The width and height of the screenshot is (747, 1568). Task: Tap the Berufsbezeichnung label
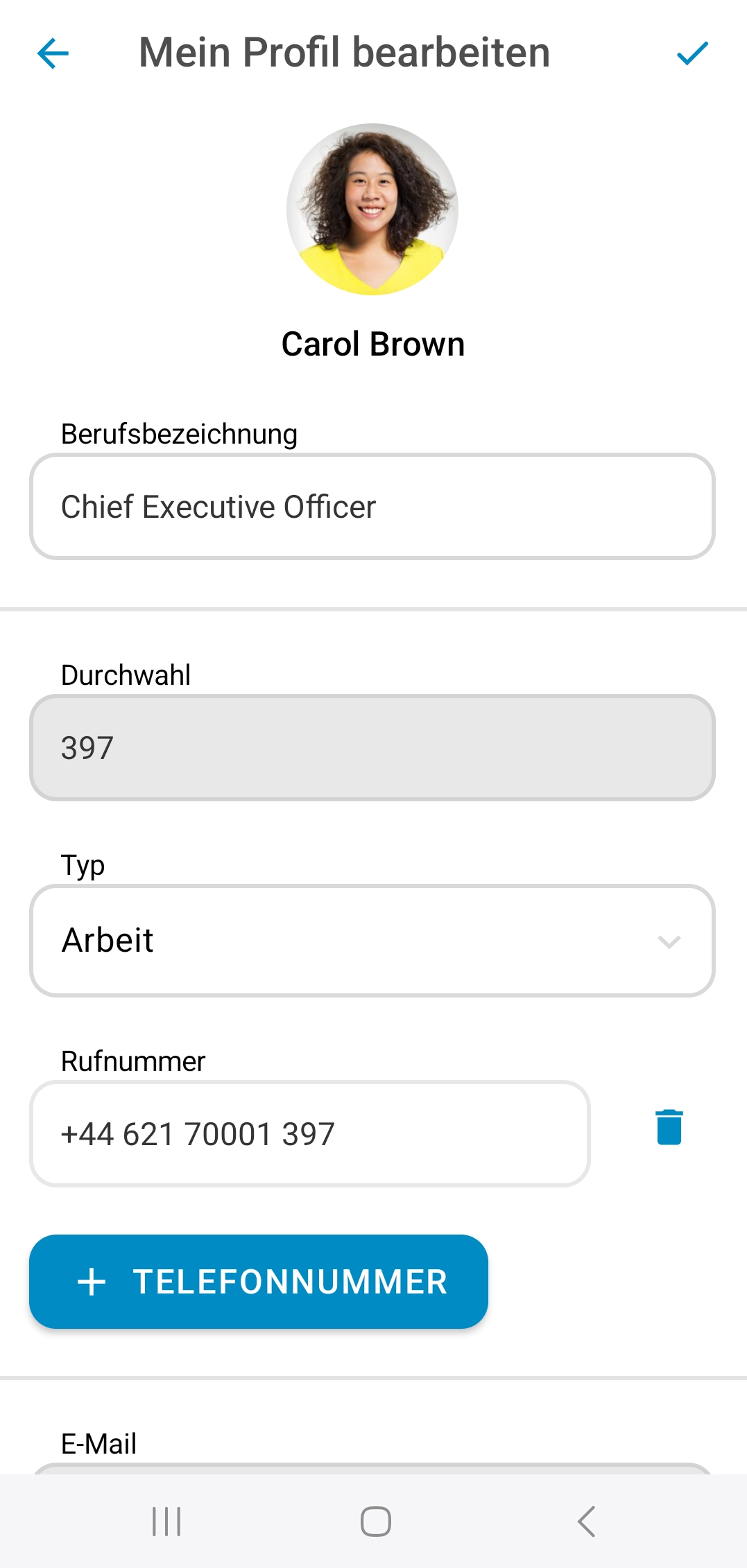(x=179, y=434)
